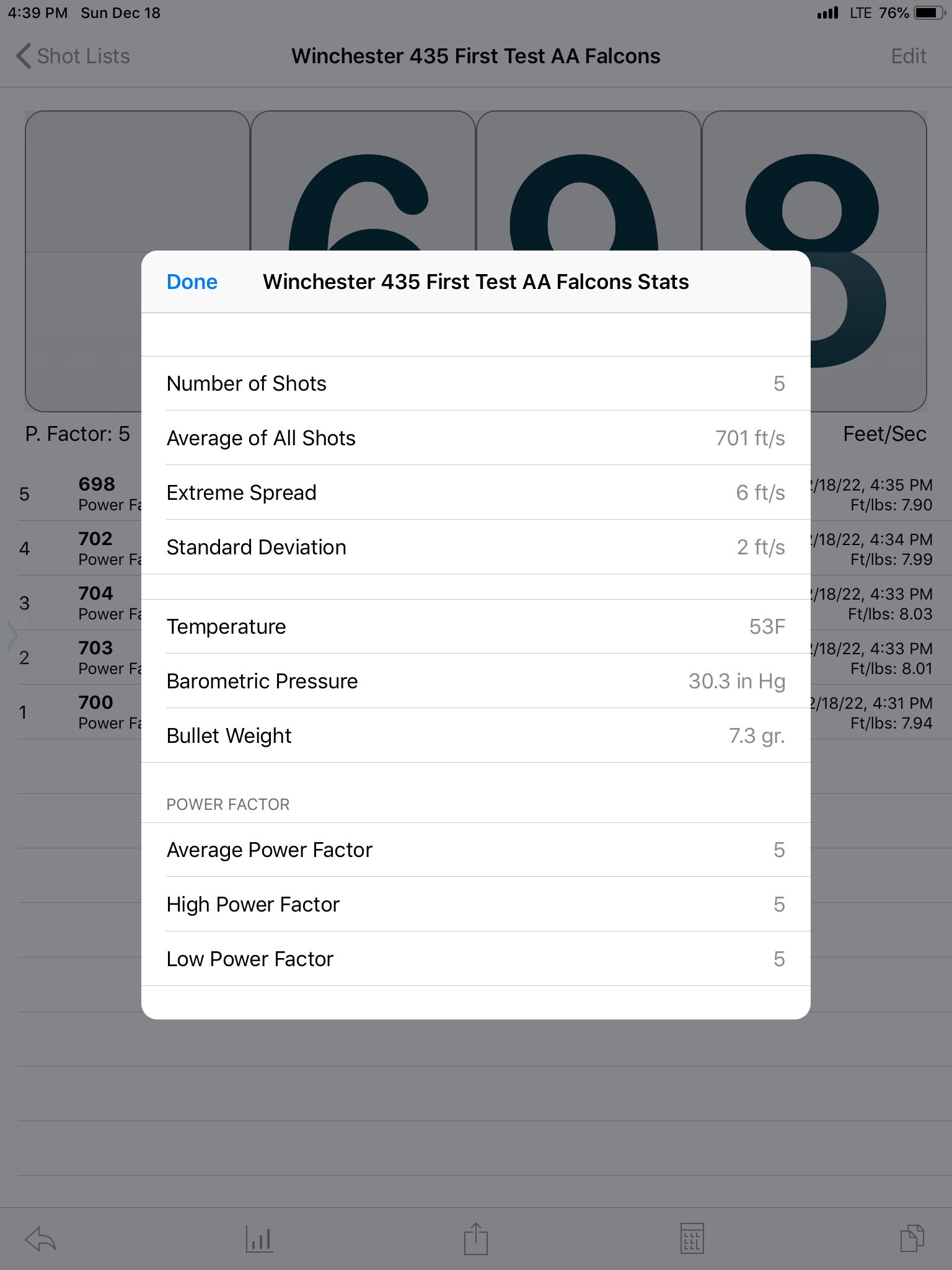
Task: Check the battery icon in status bar
Action: tap(929, 13)
